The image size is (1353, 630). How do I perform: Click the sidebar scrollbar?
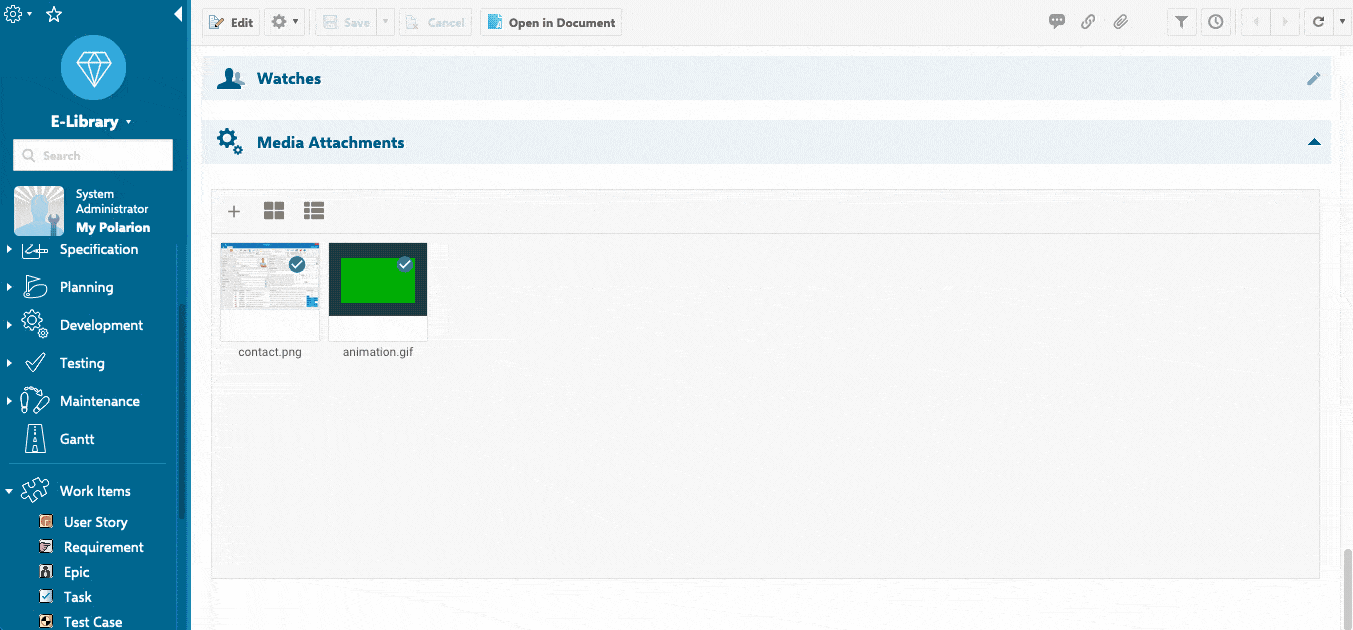tap(181, 410)
